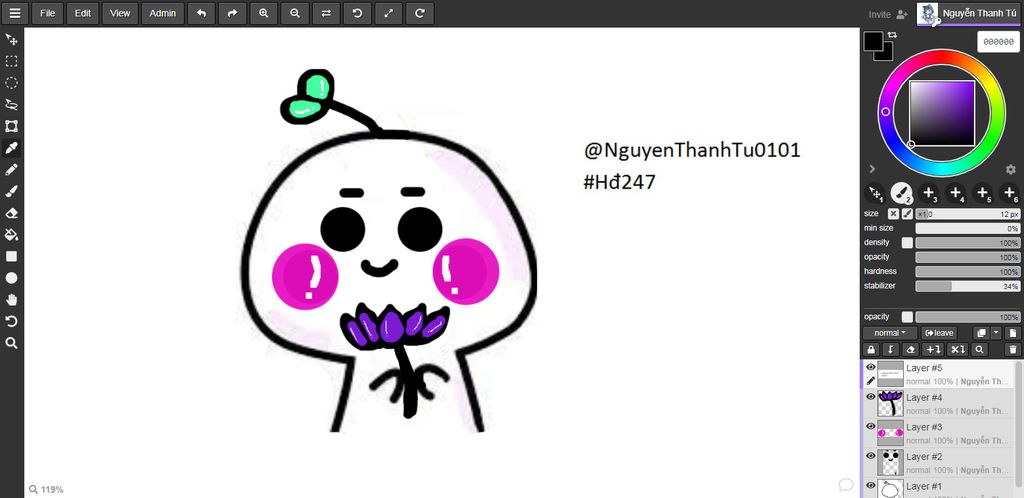Open Nguyễn Thanh Tú user profile
Image resolution: width=1024 pixels, height=498 pixels.
pyautogui.click(x=970, y=13)
